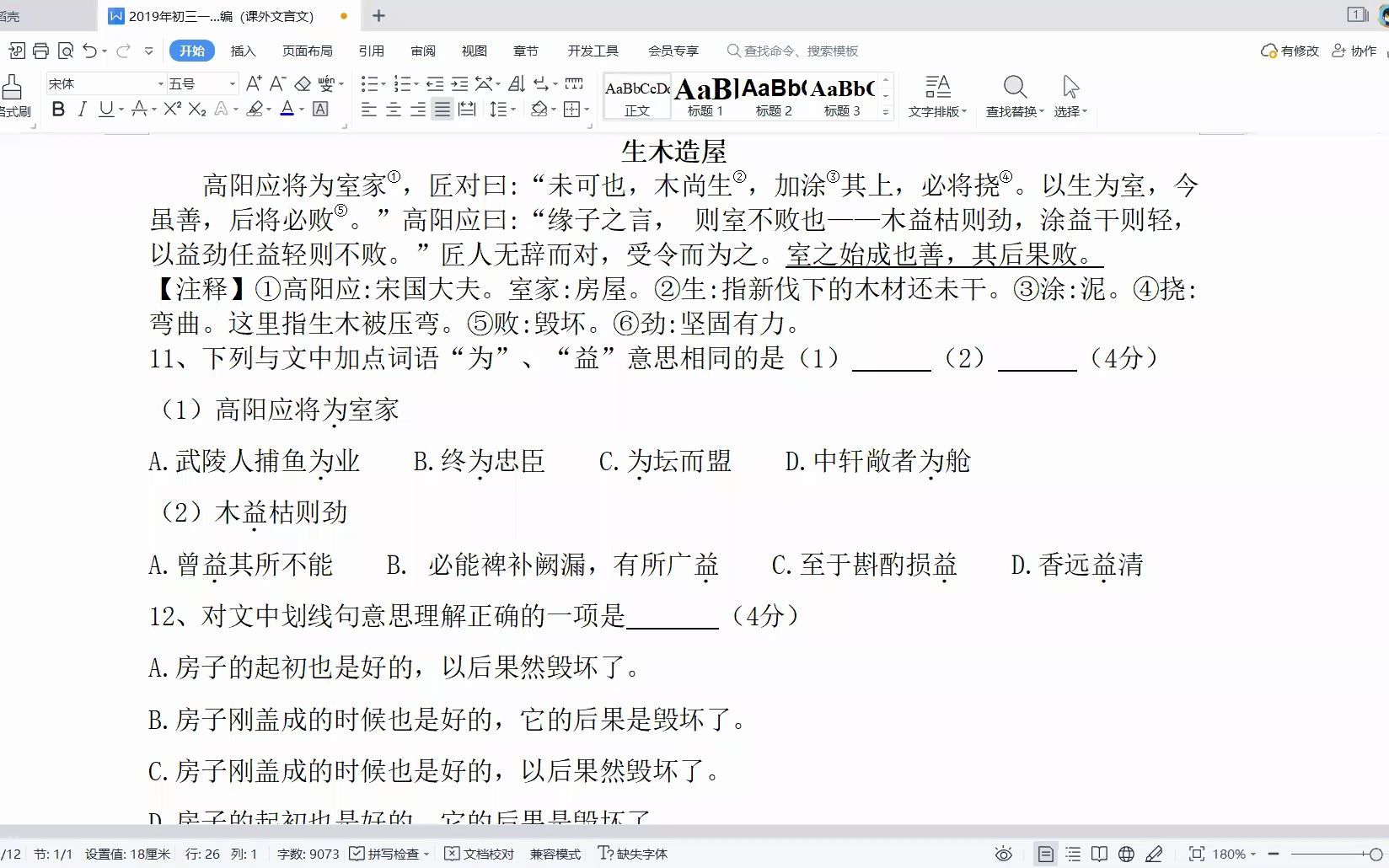Apply subscript X₂ formatting
The height and width of the screenshot is (868, 1389).
point(197,109)
